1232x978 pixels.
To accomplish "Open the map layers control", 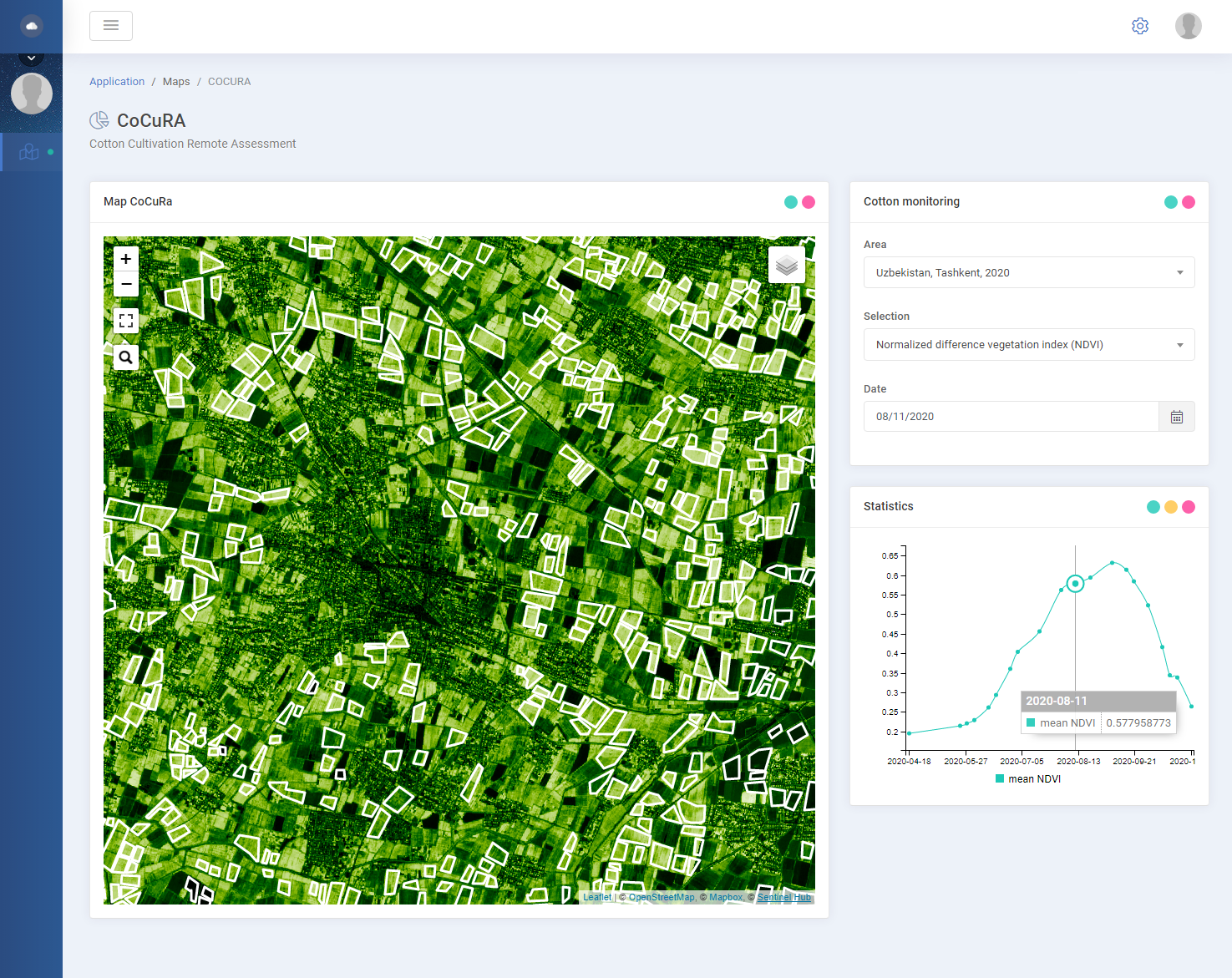I will pos(786,266).
